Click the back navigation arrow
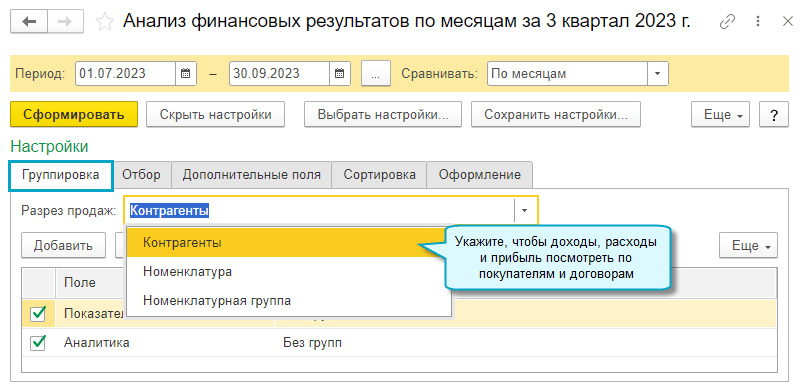Image resolution: width=807 pixels, height=391 pixels. click(29, 22)
